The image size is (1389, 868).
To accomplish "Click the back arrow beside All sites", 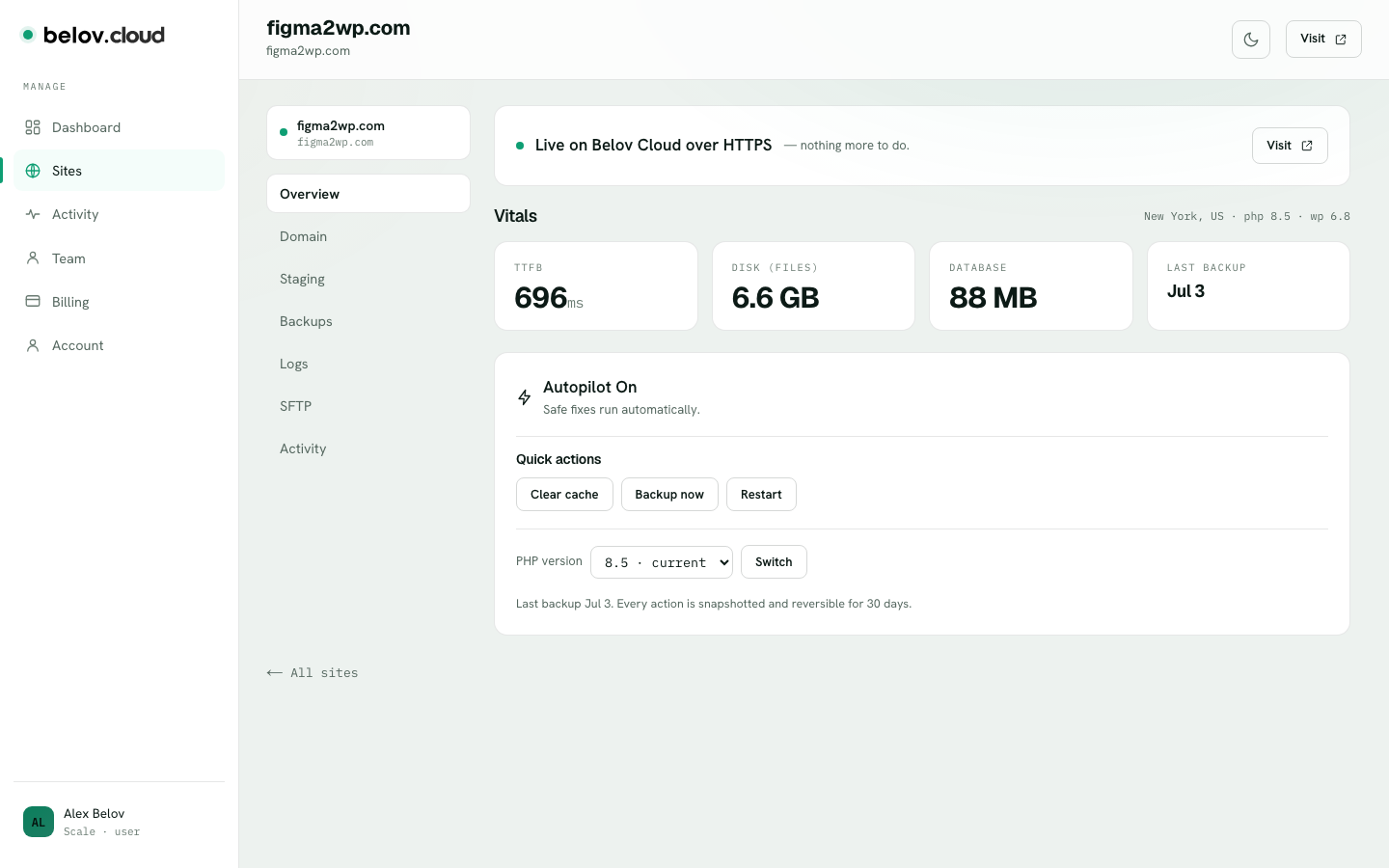I will [275, 673].
